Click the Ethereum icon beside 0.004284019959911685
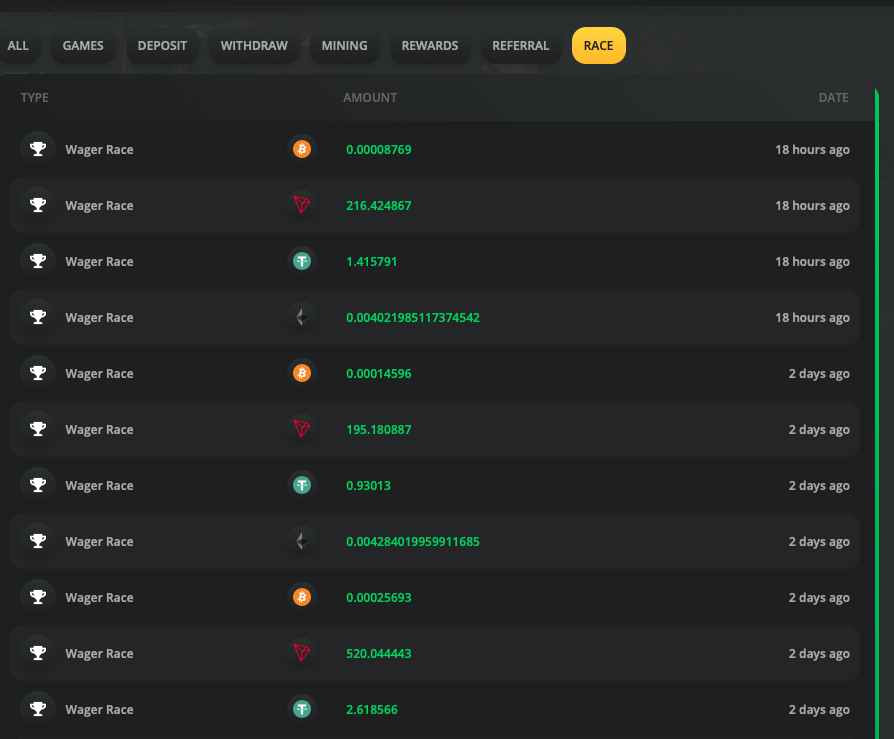This screenshot has width=894, height=739. pyautogui.click(x=302, y=541)
